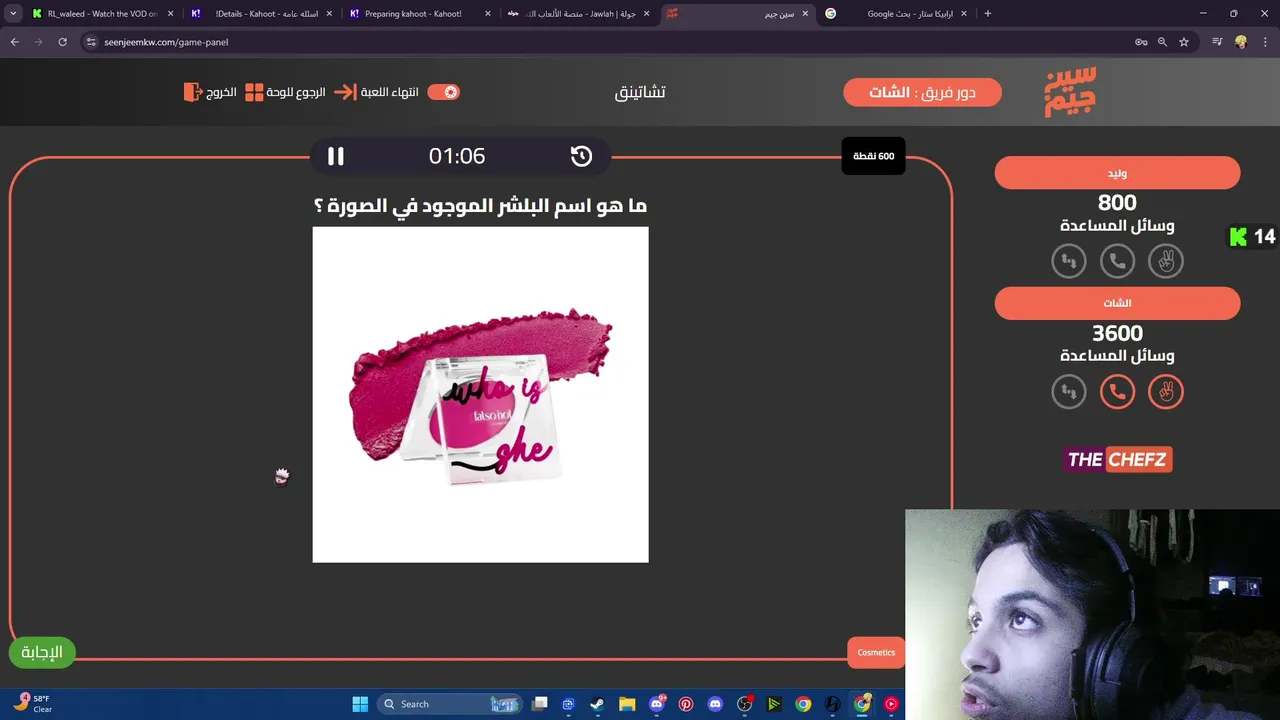Image resolution: width=1280 pixels, height=720 pixels.
Task: Click the سين جيم logo
Action: [x=1070, y=92]
